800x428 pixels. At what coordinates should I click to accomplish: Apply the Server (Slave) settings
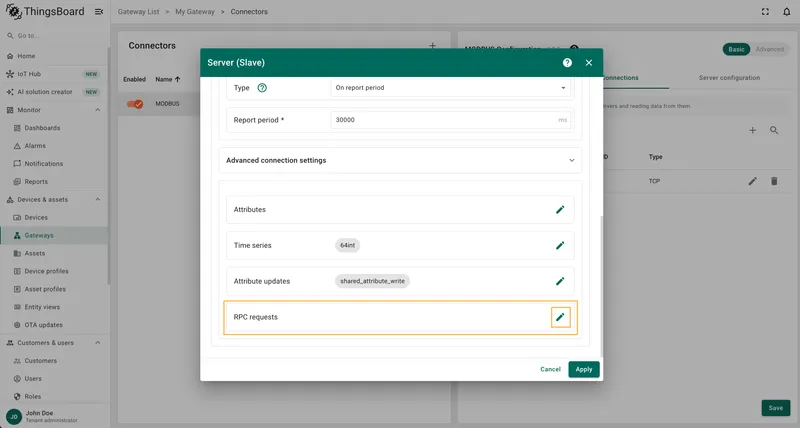pyautogui.click(x=584, y=369)
